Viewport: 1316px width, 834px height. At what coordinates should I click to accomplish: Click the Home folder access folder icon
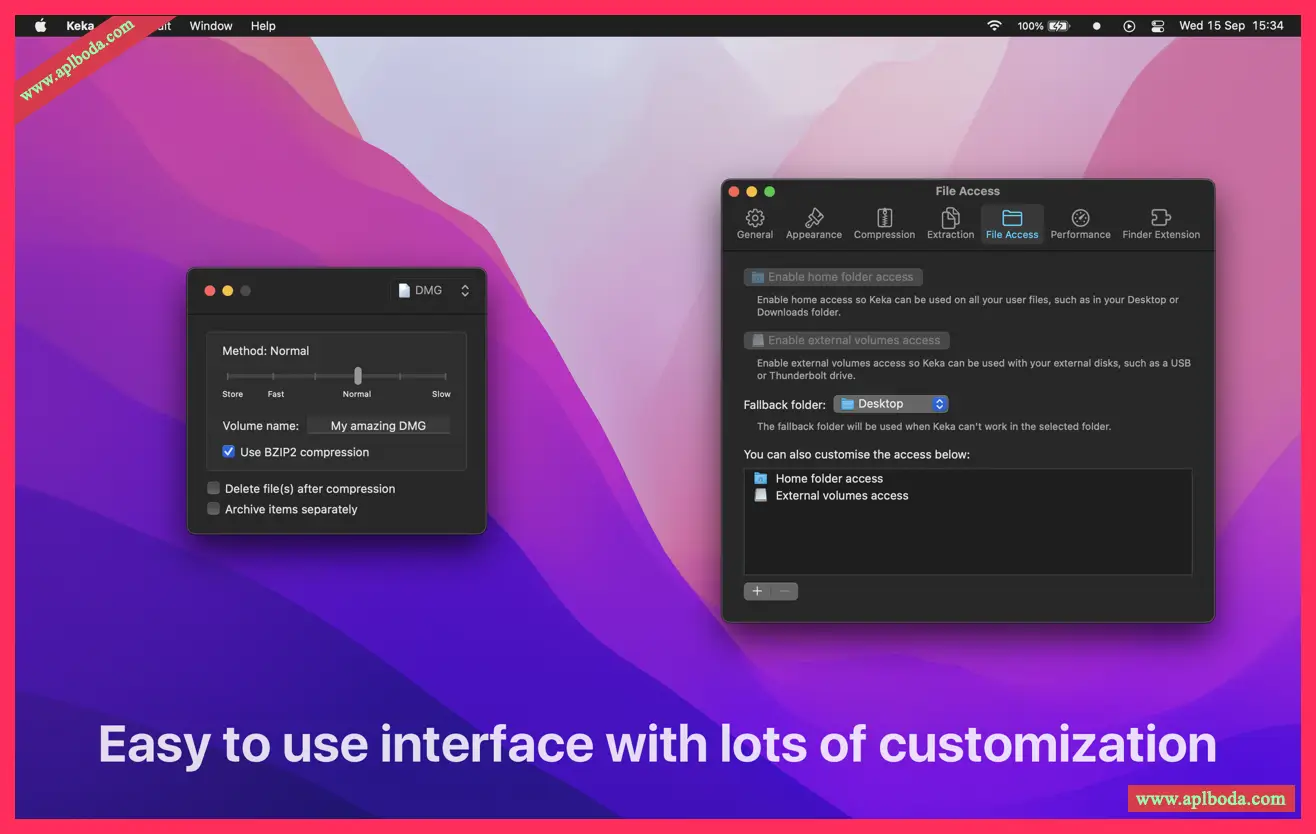[x=760, y=478]
